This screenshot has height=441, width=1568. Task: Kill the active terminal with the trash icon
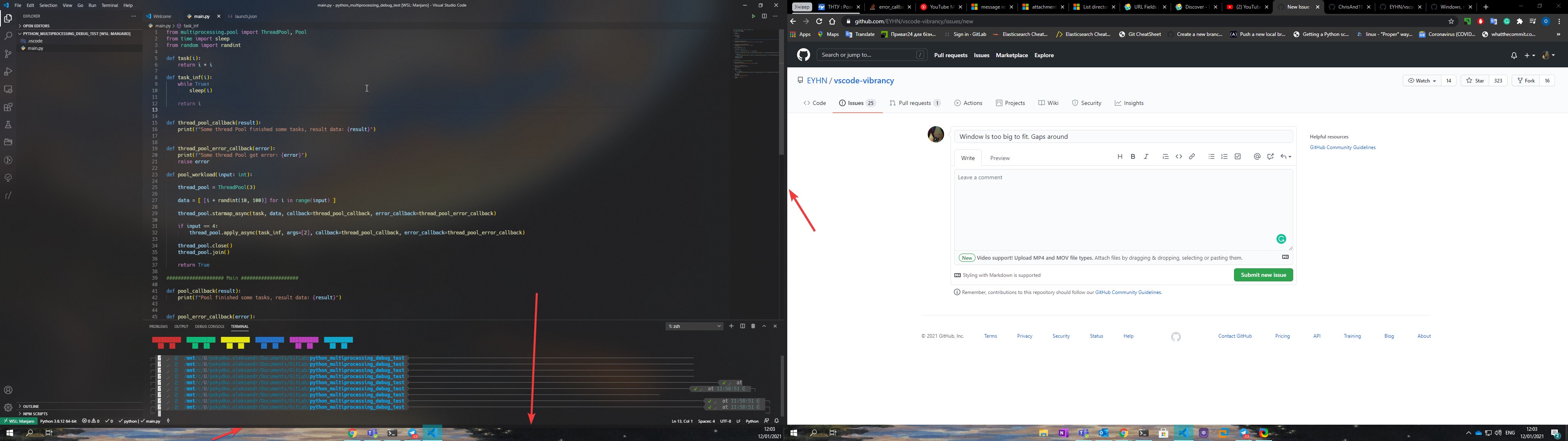point(753,326)
